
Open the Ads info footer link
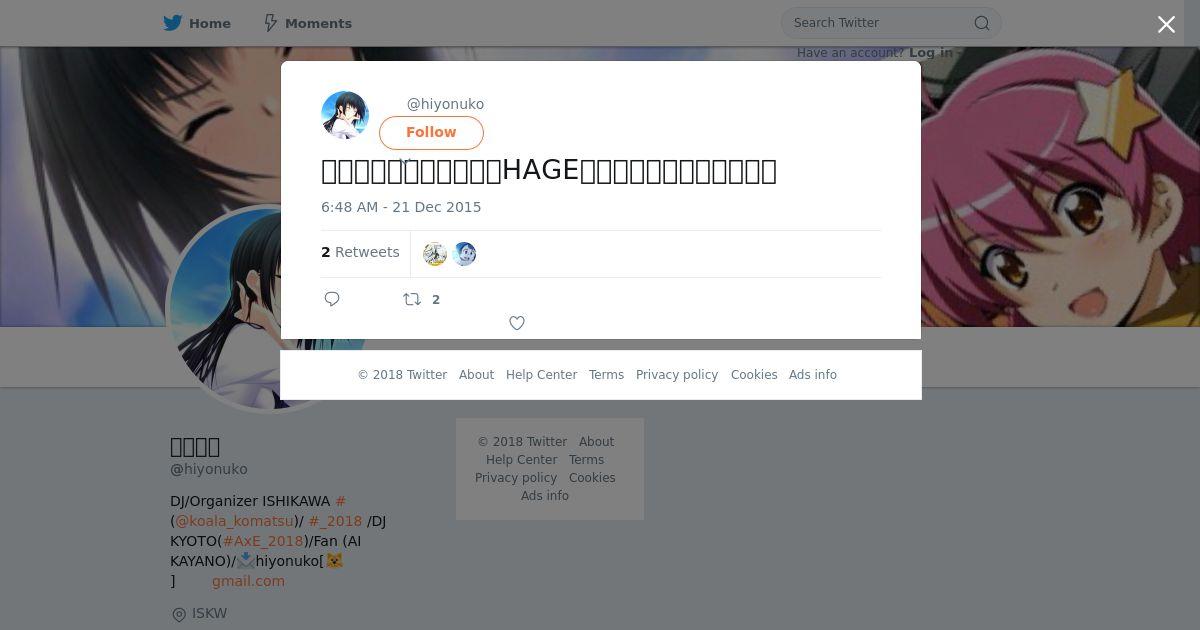pos(813,375)
